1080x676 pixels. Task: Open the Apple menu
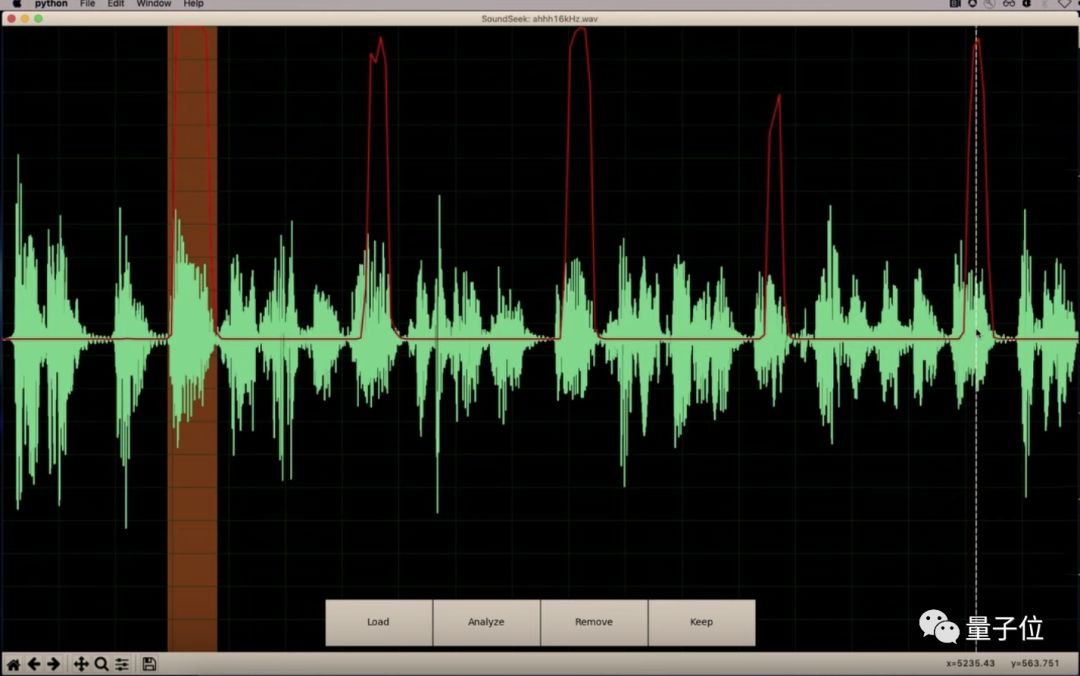coord(17,3)
